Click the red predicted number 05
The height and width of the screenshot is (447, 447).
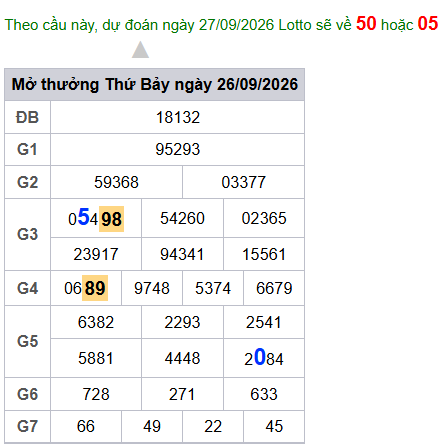pos(428,24)
